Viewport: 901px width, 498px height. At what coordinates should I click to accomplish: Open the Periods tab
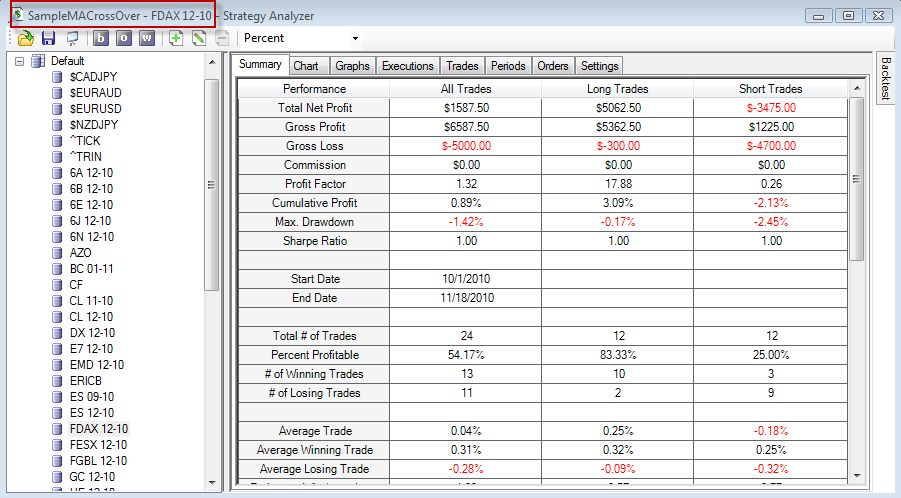tap(508, 66)
